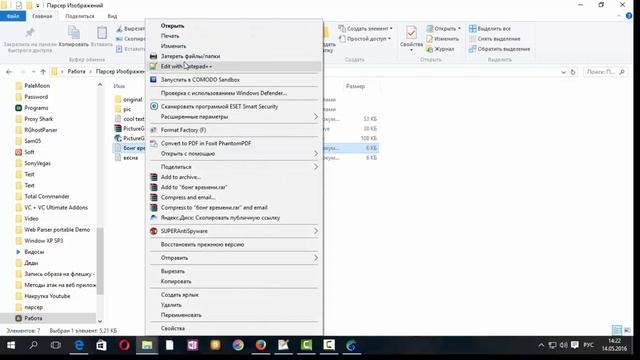Click the ribbon Вставить icon
Image resolution: width=640 pixels, height=360 pixels.
click(102, 33)
